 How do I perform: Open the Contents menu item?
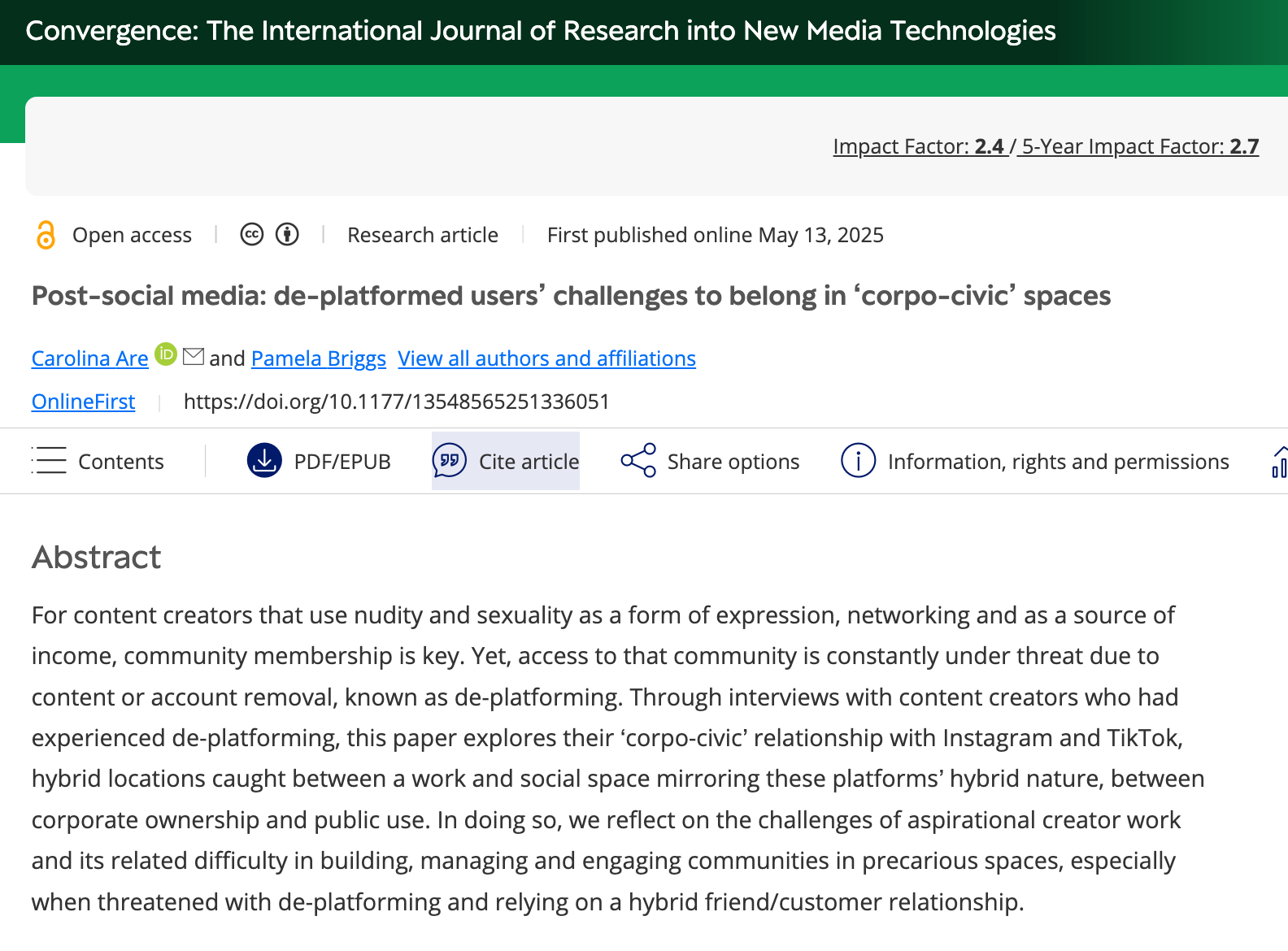tap(121, 462)
